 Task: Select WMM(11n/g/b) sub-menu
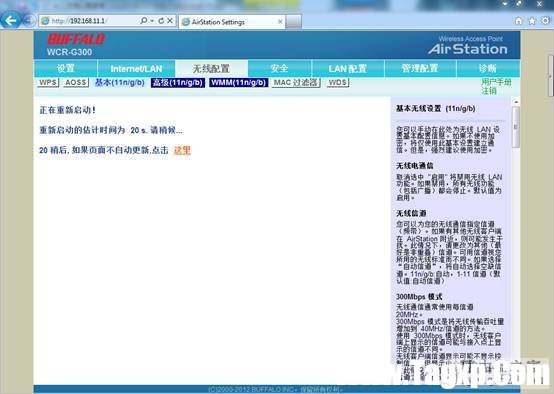point(238,83)
